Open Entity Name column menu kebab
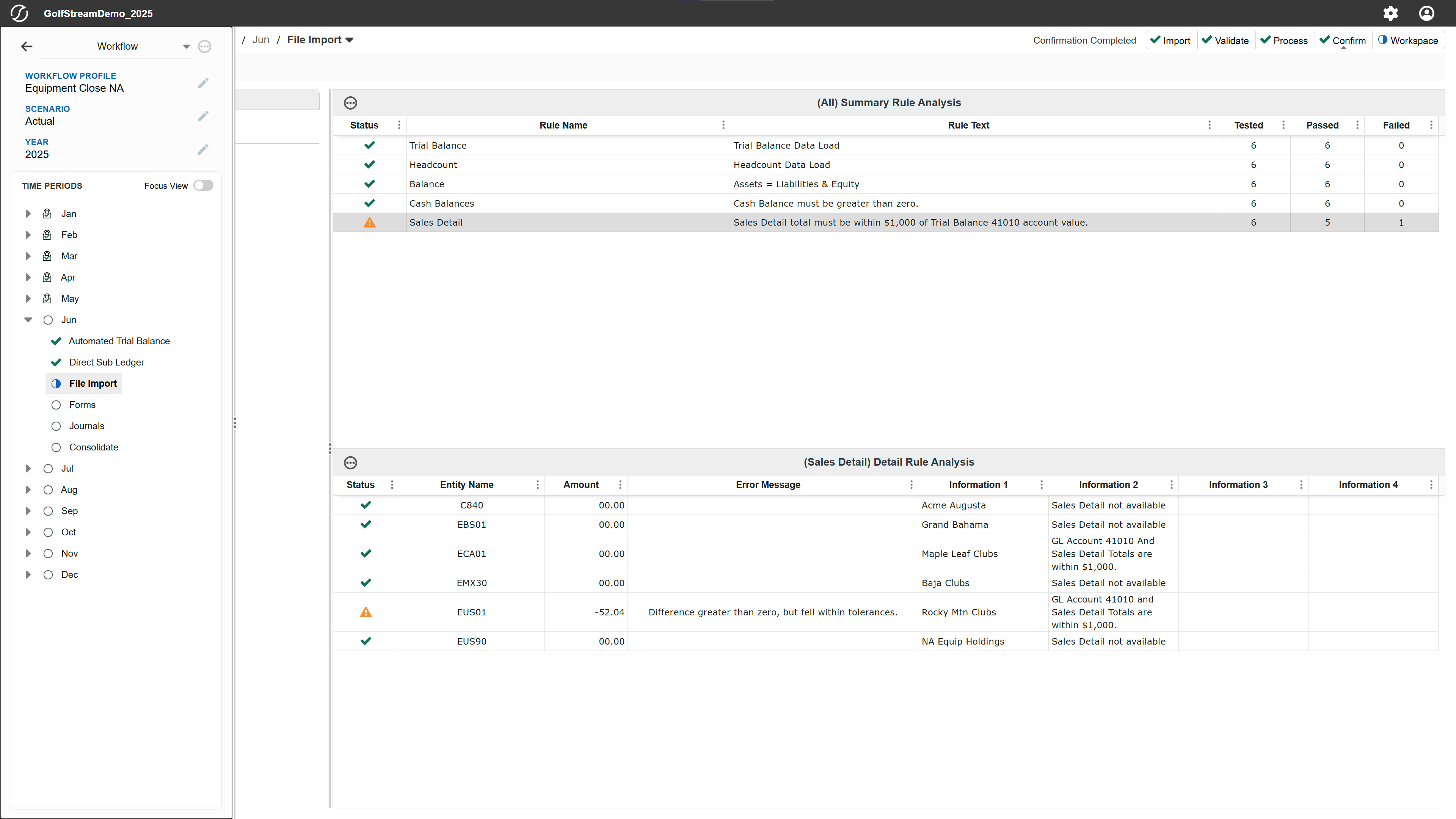The width and height of the screenshot is (1456, 819). [537, 485]
